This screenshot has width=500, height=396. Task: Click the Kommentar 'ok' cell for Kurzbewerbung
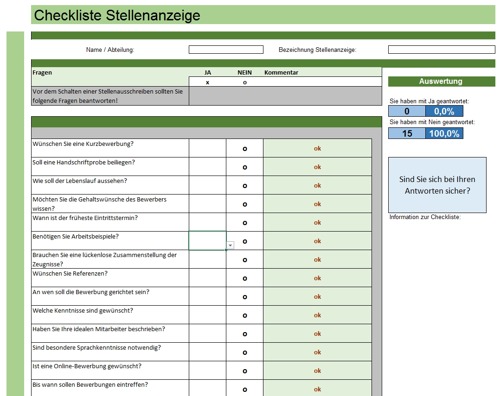pos(317,148)
